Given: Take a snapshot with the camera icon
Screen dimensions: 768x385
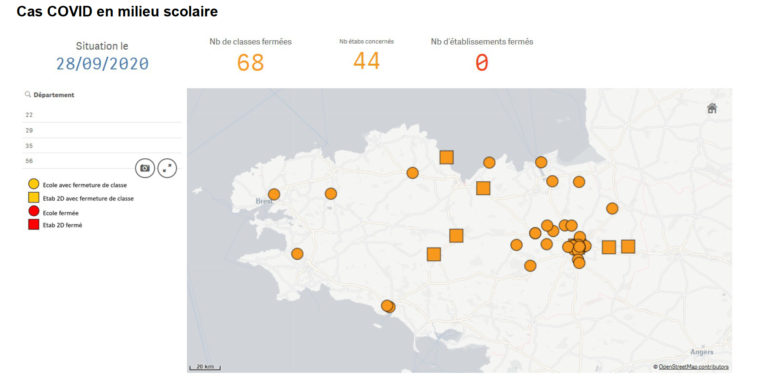Looking at the screenshot, I should click(x=145, y=168).
